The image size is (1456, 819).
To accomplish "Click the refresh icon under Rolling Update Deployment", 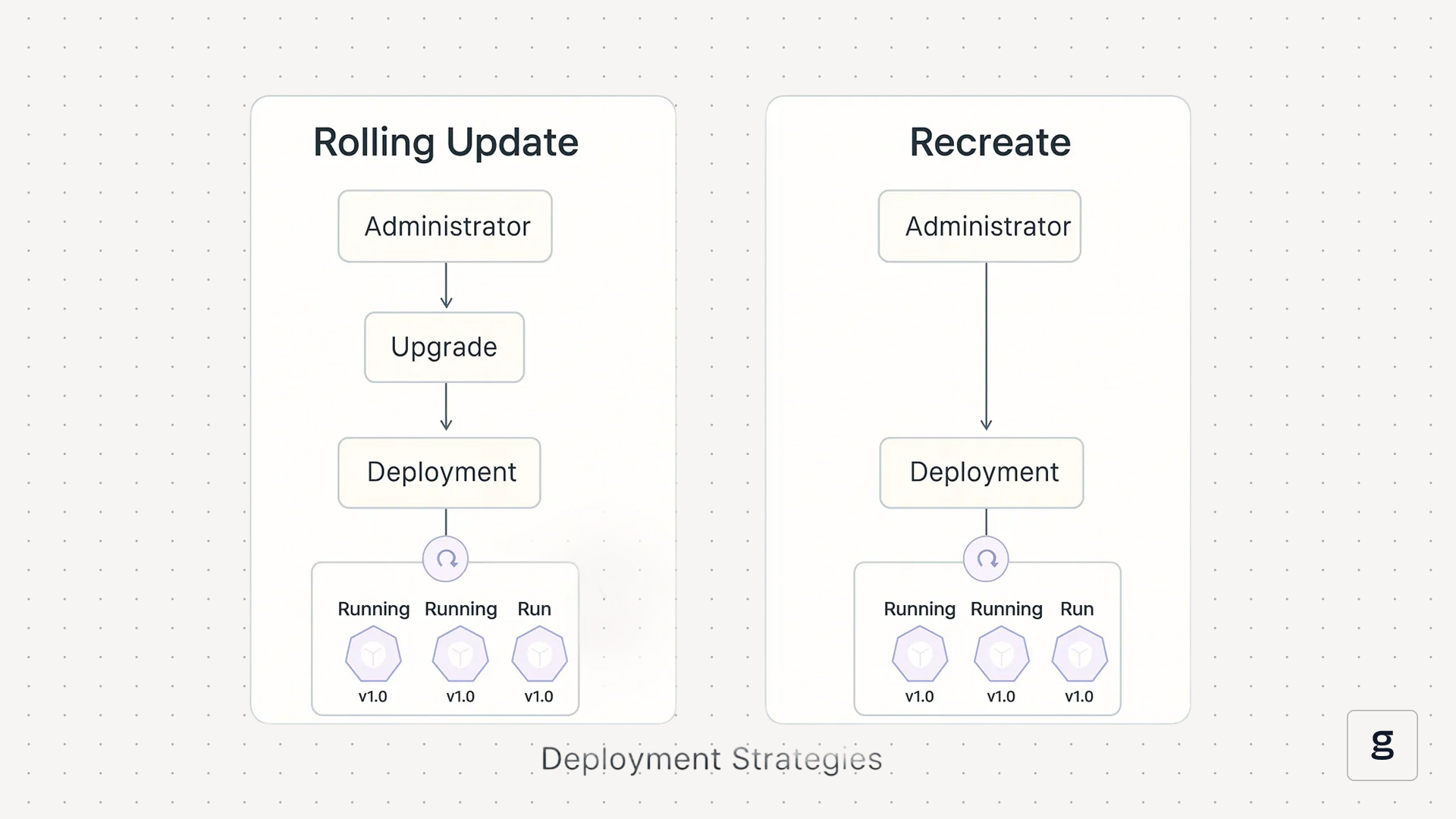I will (x=446, y=559).
